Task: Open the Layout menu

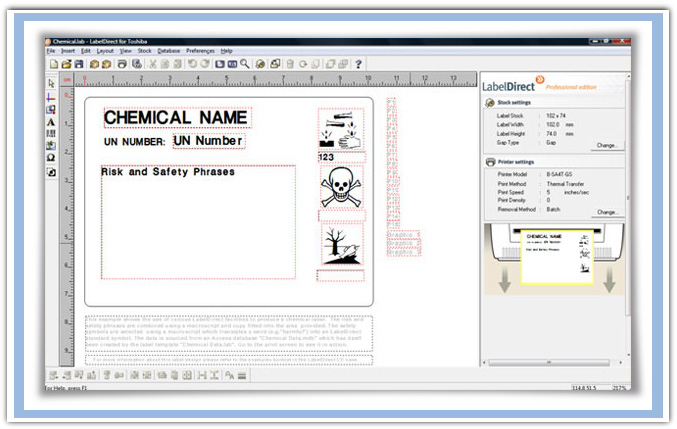Action: tap(105, 50)
